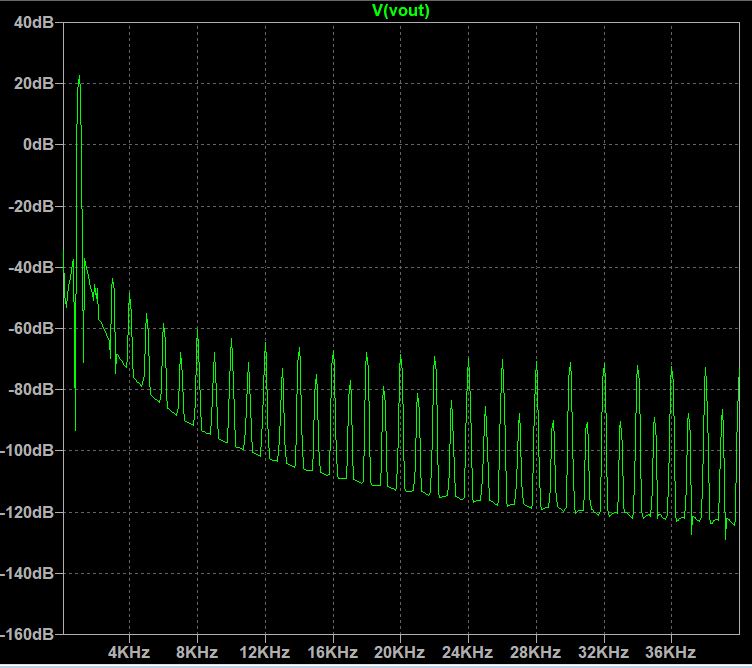This screenshot has width=752, height=668.
Task: Click the 20dB axis label
Action: click(x=34, y=83)
